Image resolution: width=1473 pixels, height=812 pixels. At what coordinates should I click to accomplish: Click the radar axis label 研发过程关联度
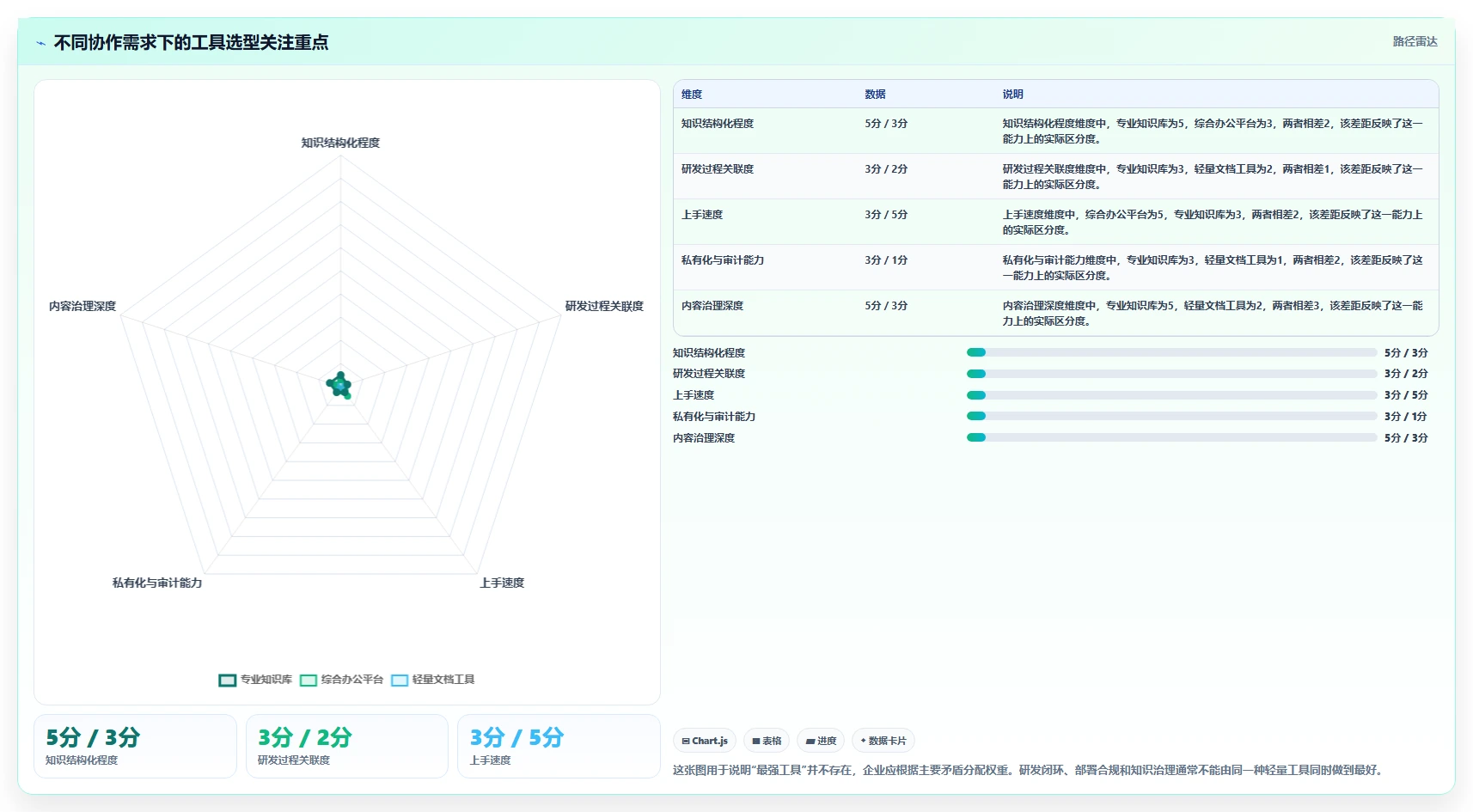[x=604, y=306]
